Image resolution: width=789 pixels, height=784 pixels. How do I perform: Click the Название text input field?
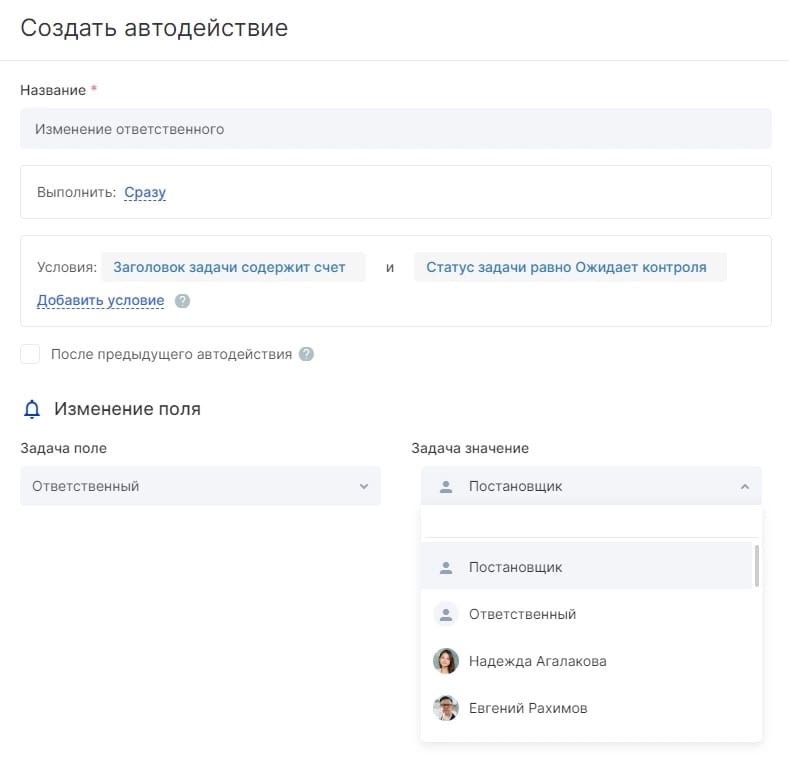pyautogui.click(x=395, y=129)
